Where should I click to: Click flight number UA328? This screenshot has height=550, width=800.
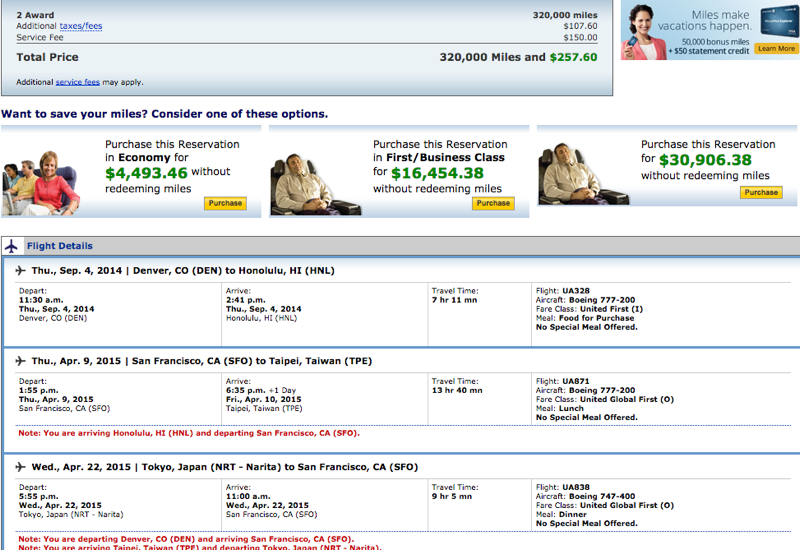point(576,291)
